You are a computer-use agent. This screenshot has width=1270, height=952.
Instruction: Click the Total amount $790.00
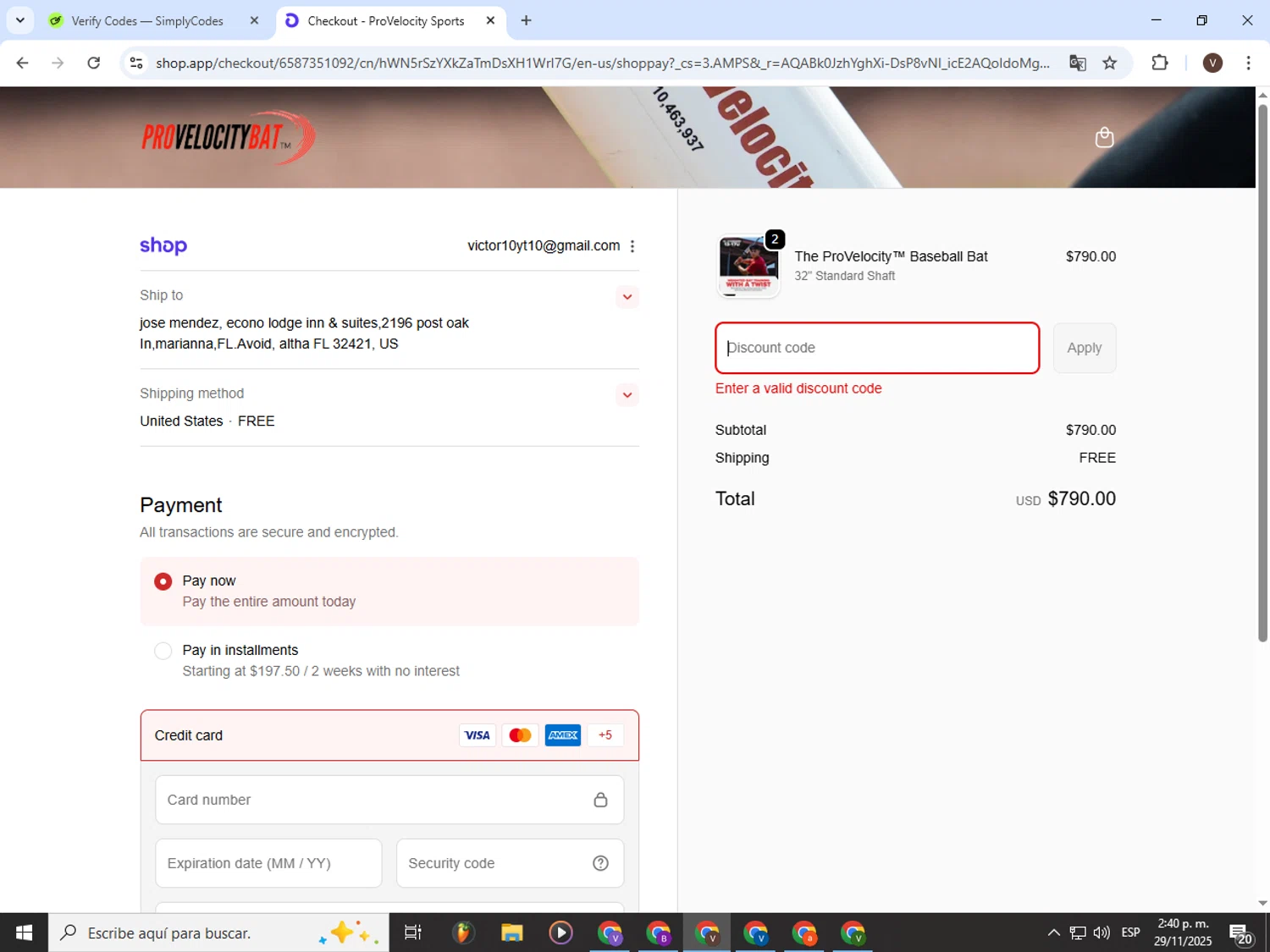[x=1081, y=499]
